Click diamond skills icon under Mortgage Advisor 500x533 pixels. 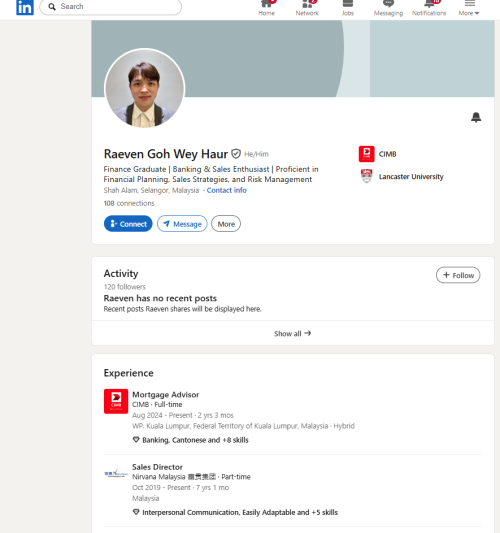click(136, 440)
